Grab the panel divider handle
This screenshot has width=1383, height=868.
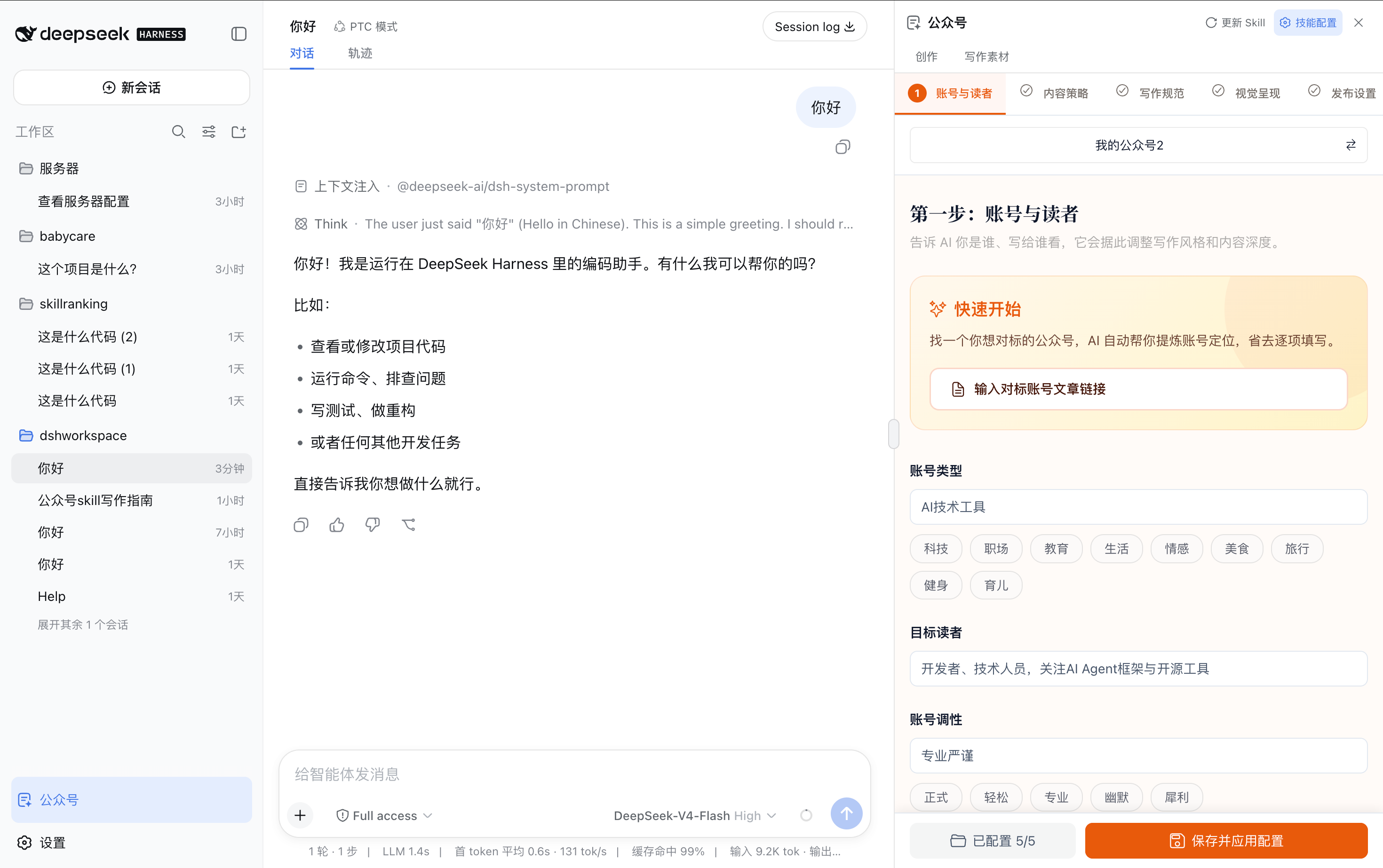pos(893,434)
